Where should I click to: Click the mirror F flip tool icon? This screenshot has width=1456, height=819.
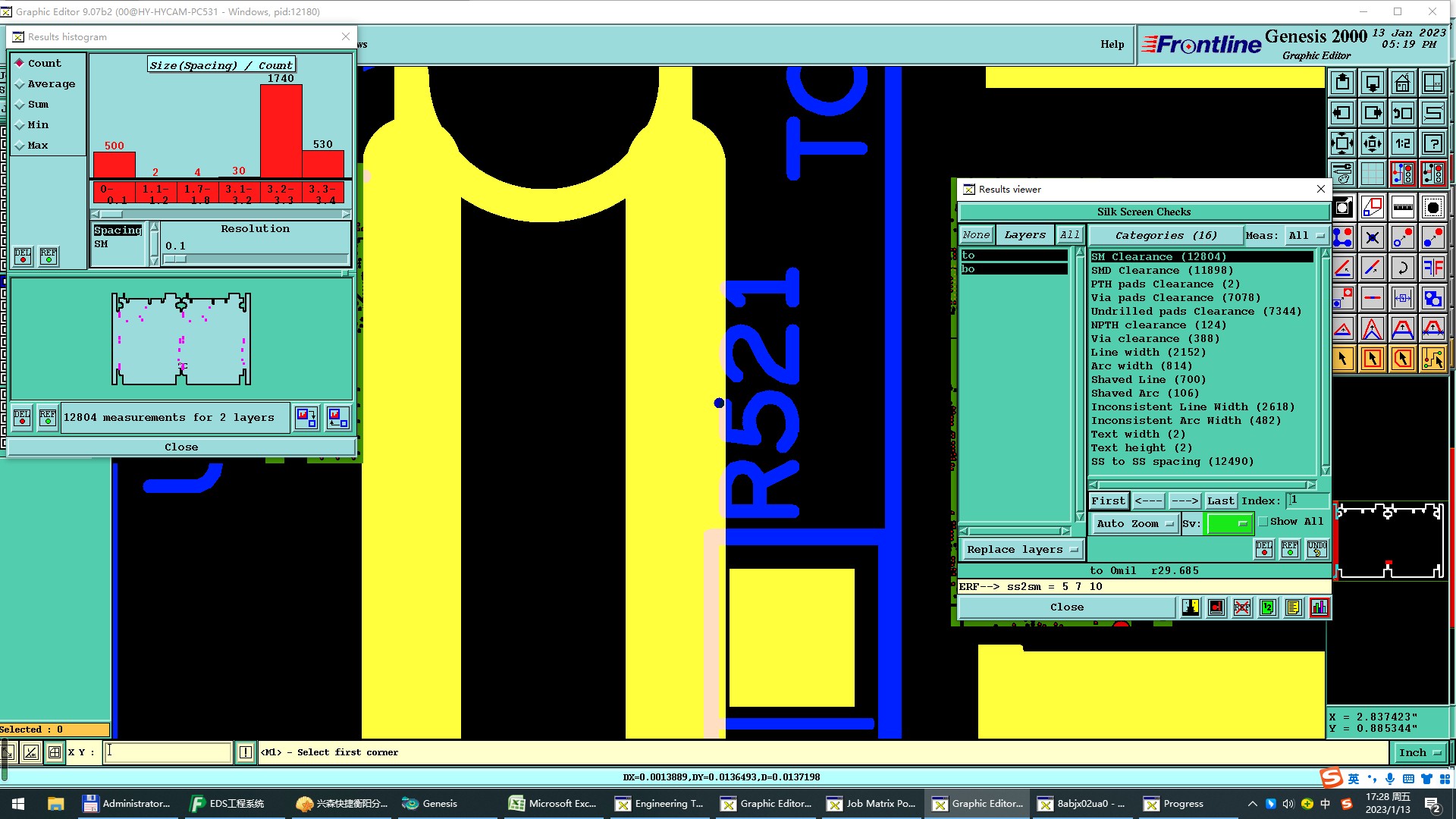tap(1432, 268)
